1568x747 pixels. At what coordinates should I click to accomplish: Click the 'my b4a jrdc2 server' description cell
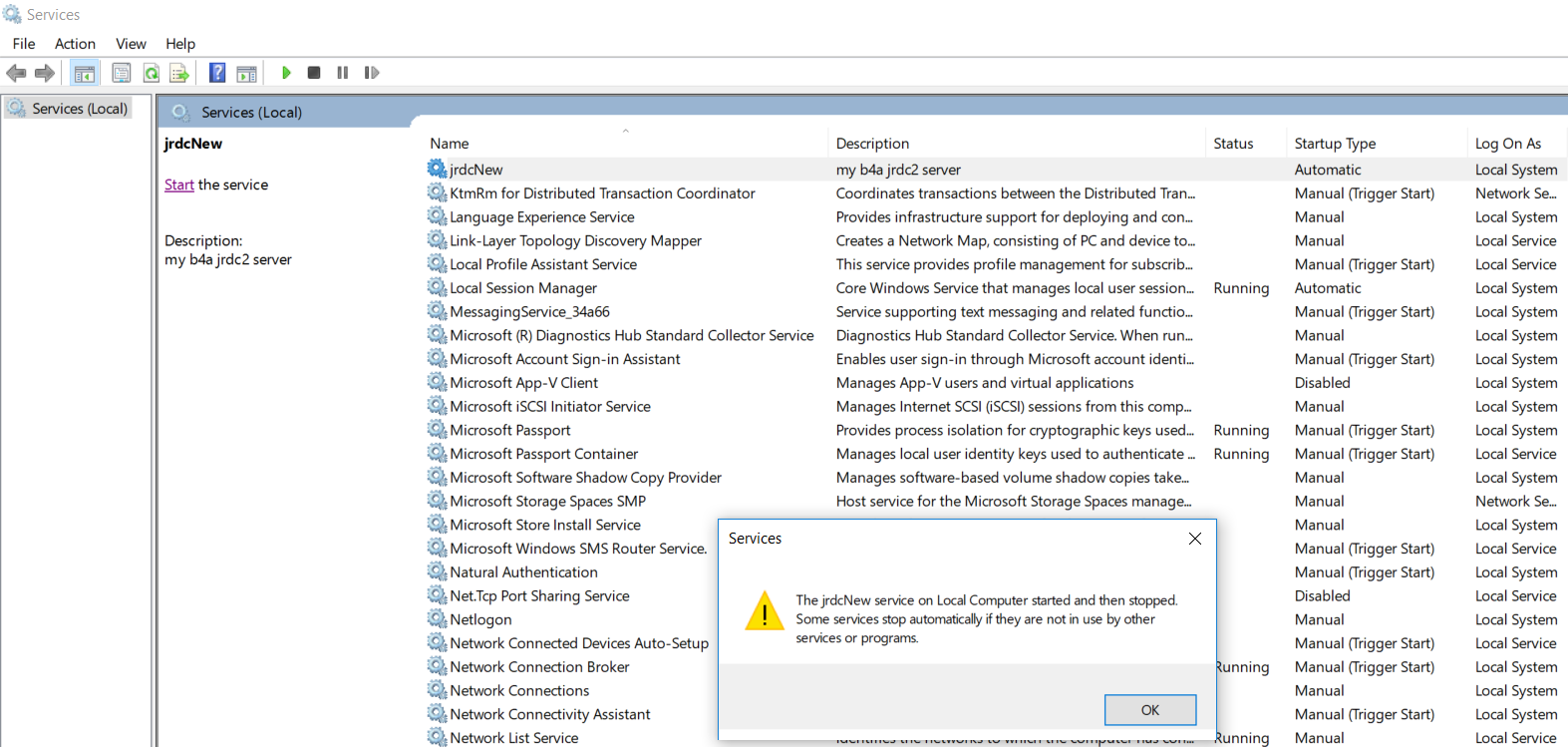tap(898, 170)
